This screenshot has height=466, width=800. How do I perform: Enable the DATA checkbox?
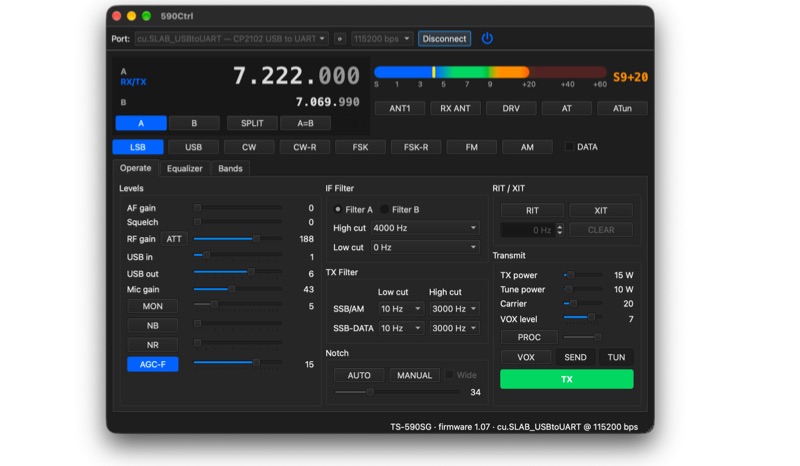point(569,147)
